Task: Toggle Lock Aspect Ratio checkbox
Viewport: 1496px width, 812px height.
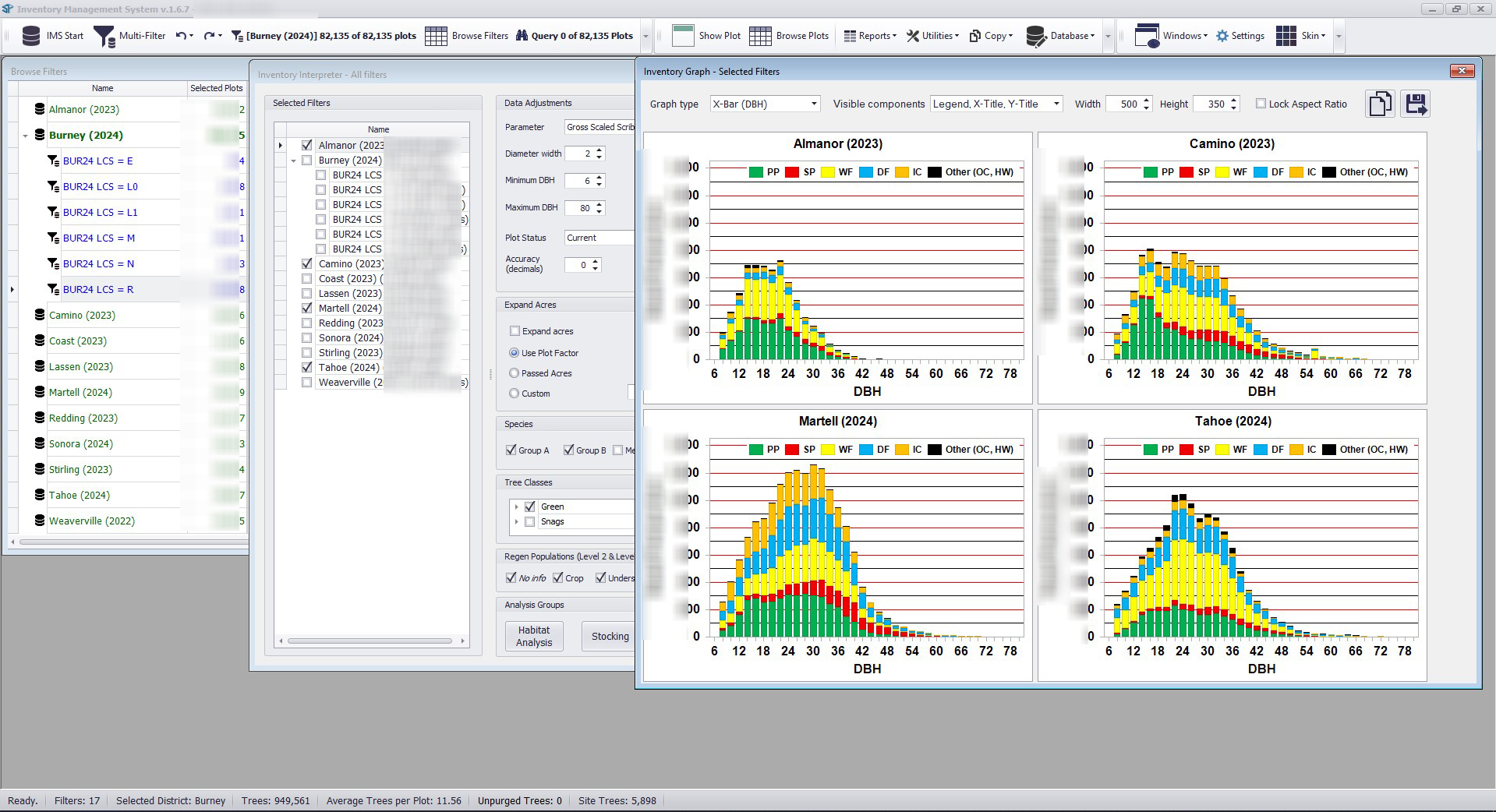Action: (1261, 104)
